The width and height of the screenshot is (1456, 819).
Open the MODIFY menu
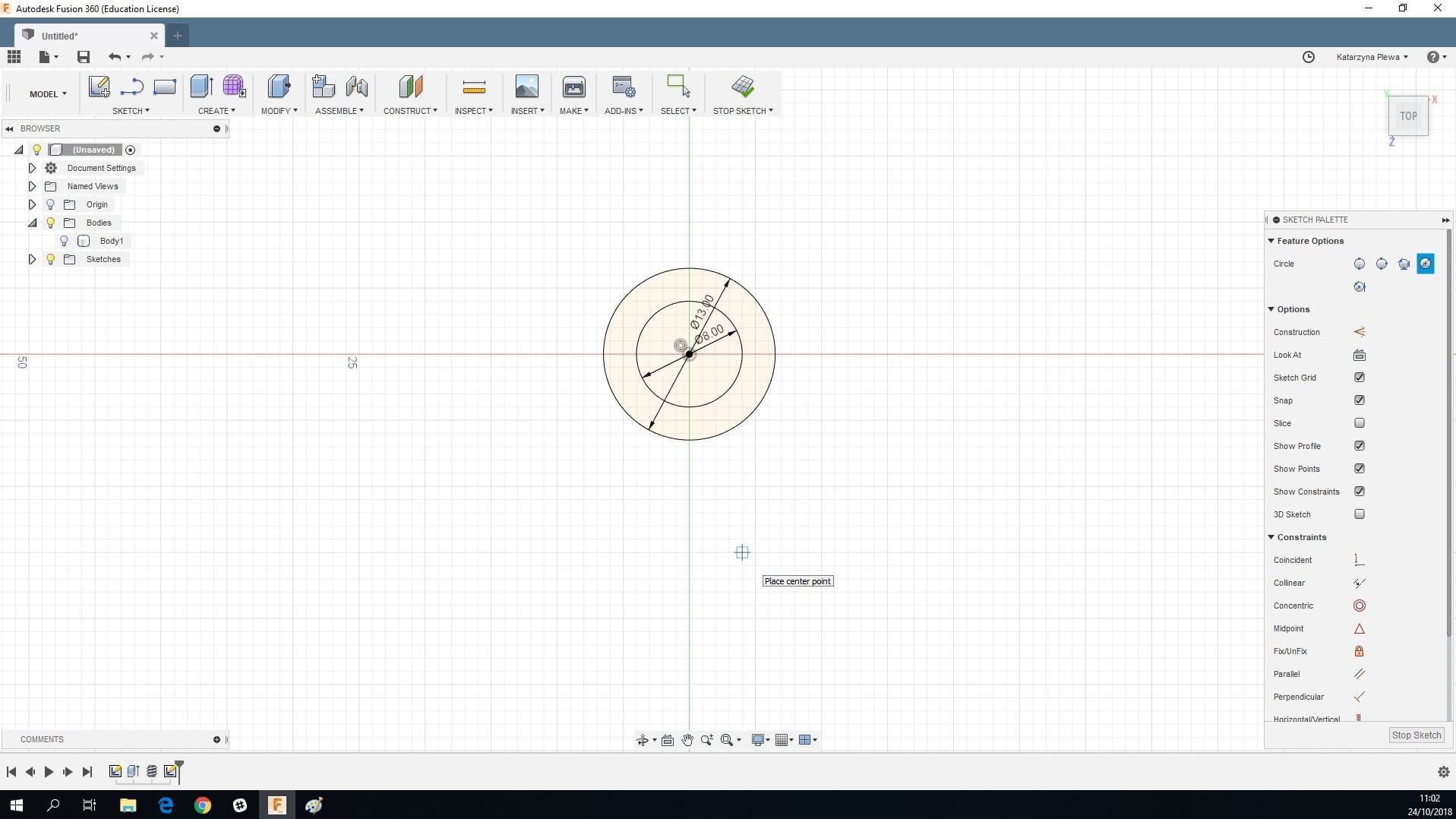tap(279, 111)
